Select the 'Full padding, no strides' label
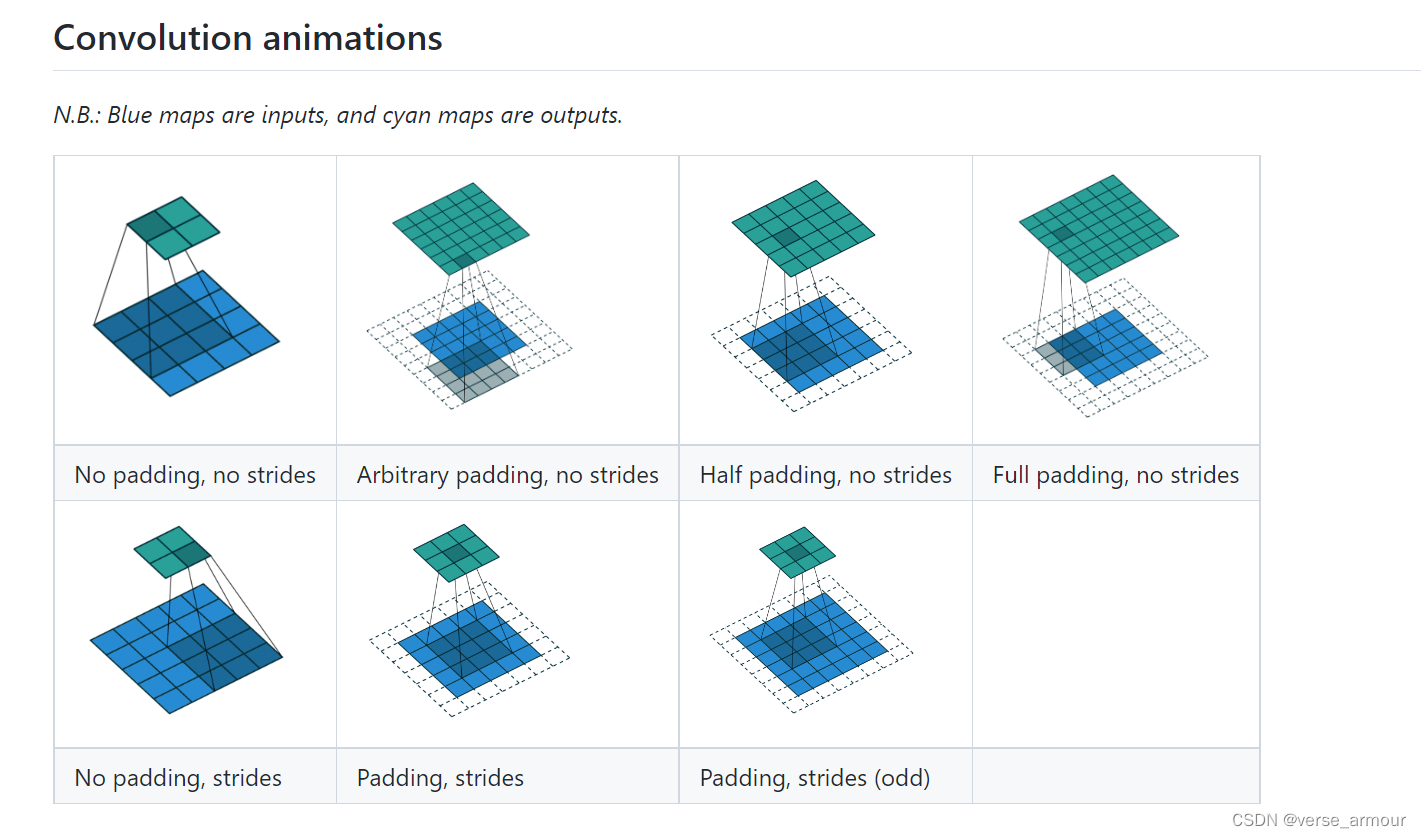Screen dimensions: 1421x838 click(1116, 474)
